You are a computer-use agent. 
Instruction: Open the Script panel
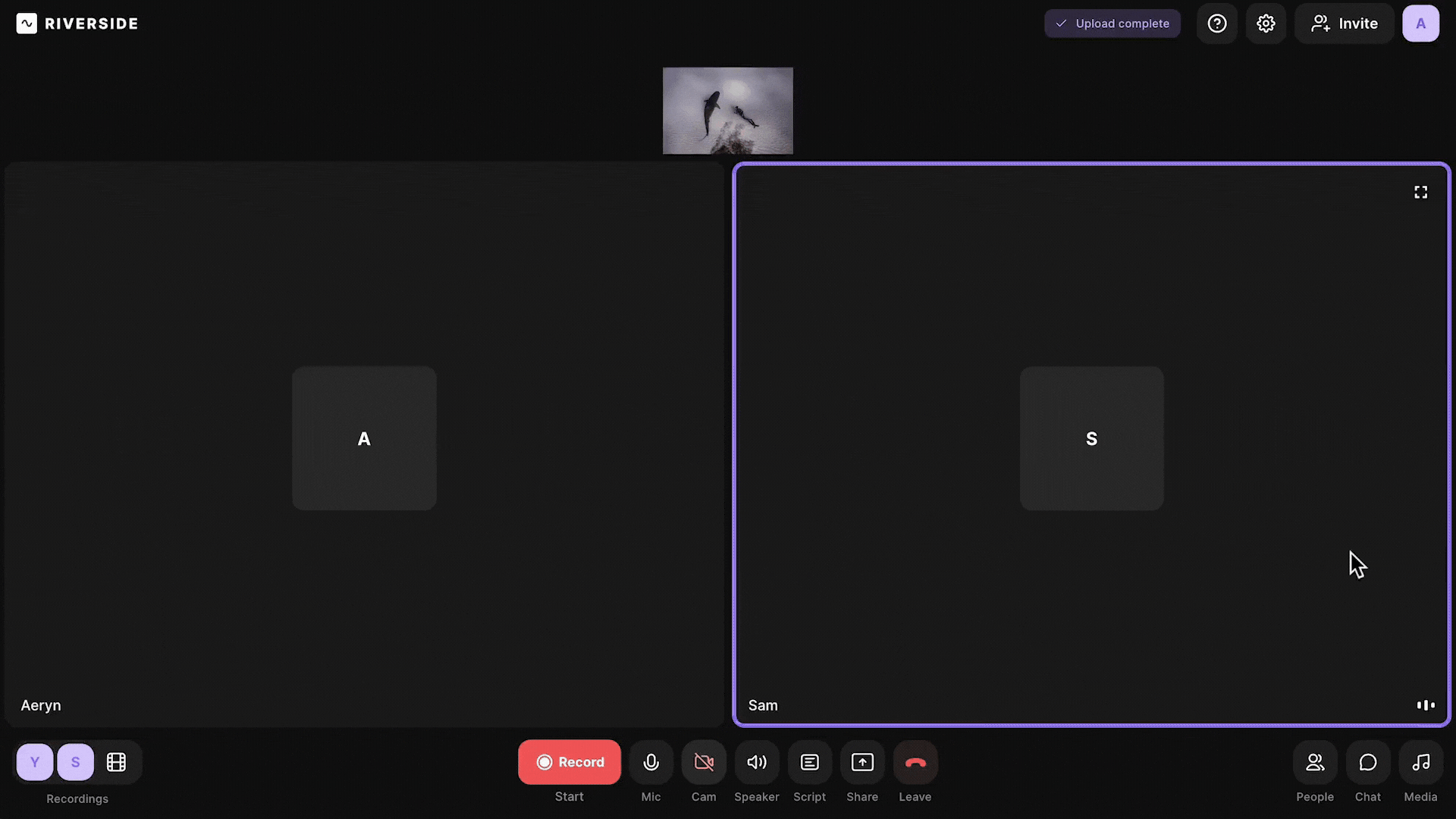(x=810, y=762)
